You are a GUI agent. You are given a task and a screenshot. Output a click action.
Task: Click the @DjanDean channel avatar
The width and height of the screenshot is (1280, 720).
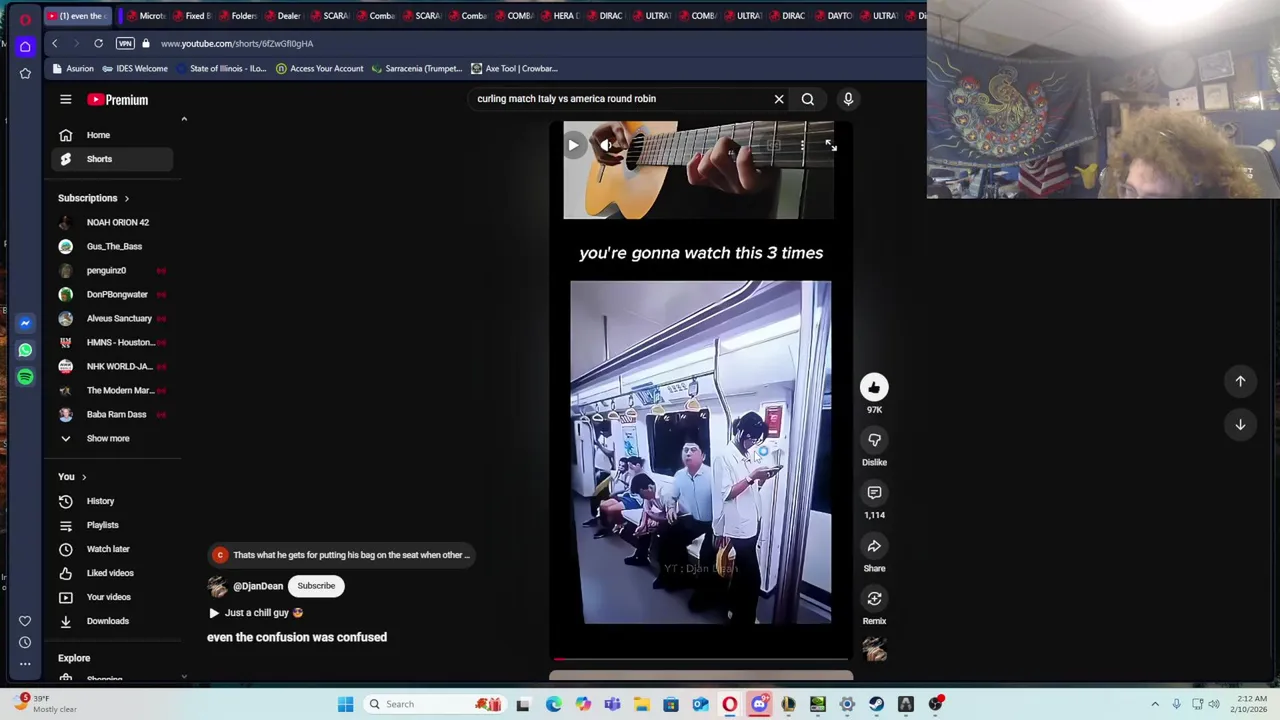point(217,586)
